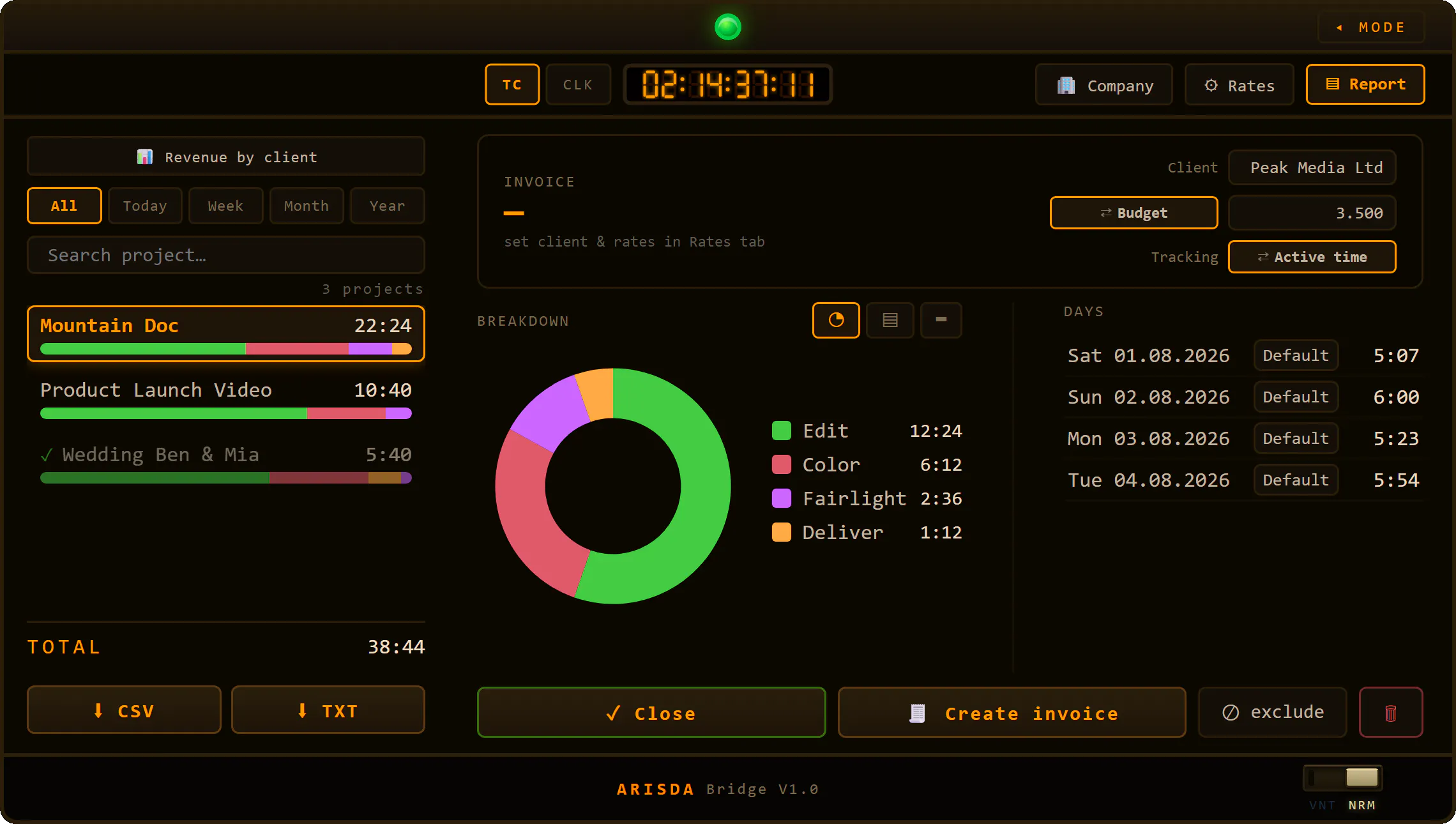Select the Product Launch Video project
The height and width of the screenshot is (824, 1456).
click(226, 398)
